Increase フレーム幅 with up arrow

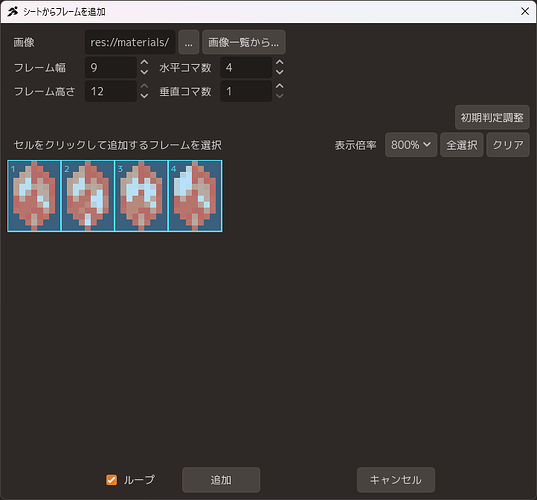tap(145, 62)
